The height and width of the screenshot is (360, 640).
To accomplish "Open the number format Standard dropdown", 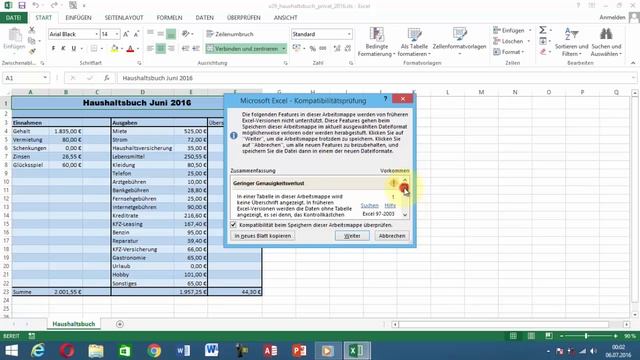I will tap(349, 34).
